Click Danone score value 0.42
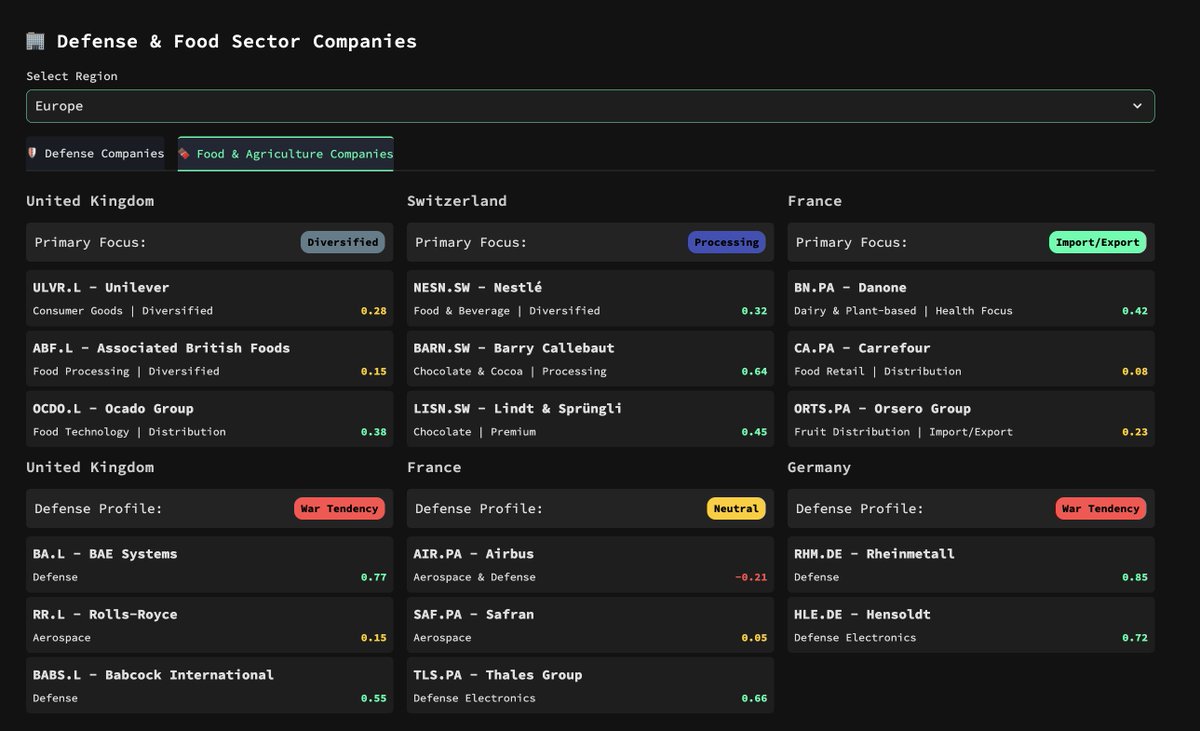 point(1135,311)
